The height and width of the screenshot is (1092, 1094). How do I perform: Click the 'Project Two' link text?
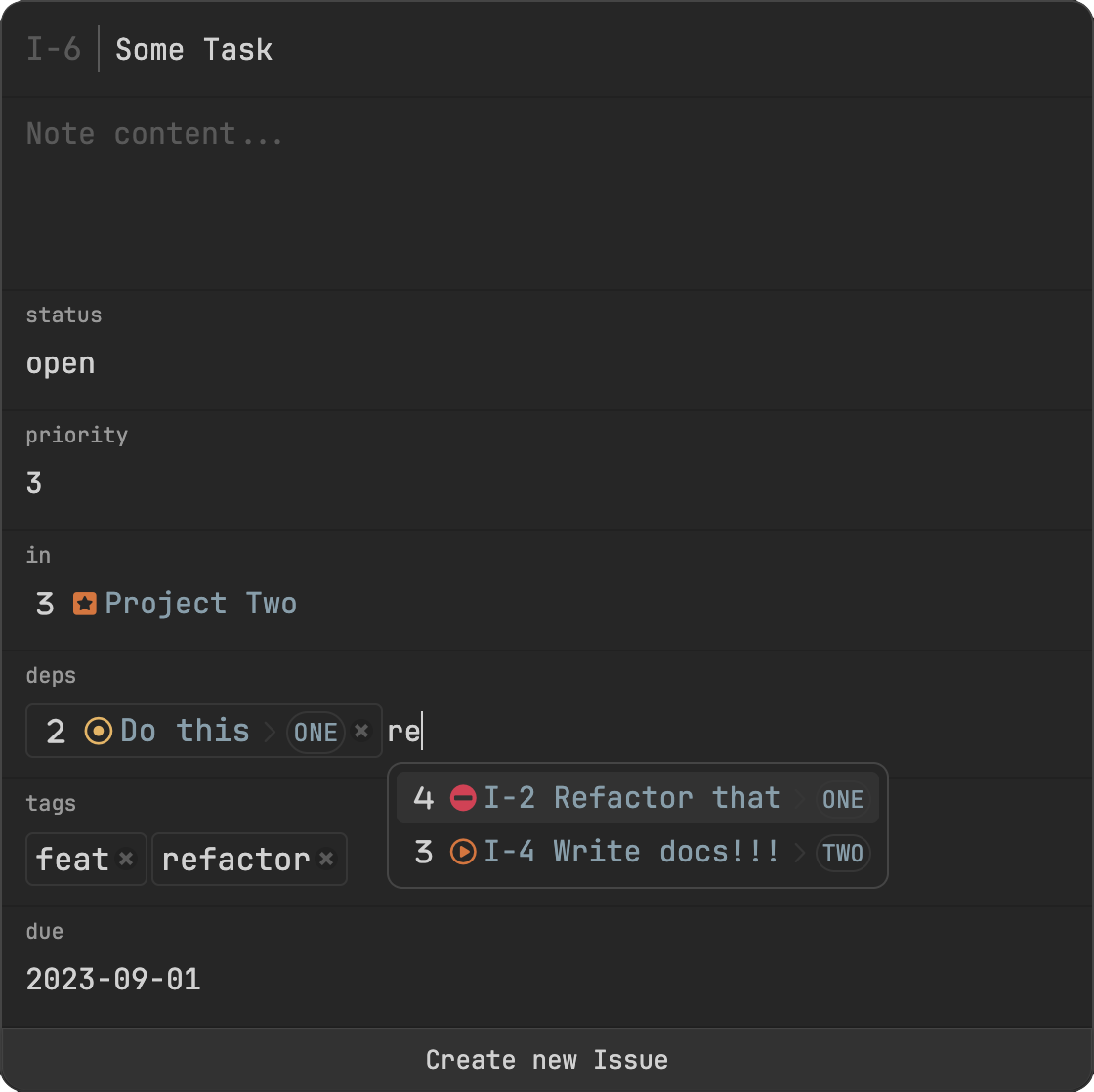pos(200,604)
